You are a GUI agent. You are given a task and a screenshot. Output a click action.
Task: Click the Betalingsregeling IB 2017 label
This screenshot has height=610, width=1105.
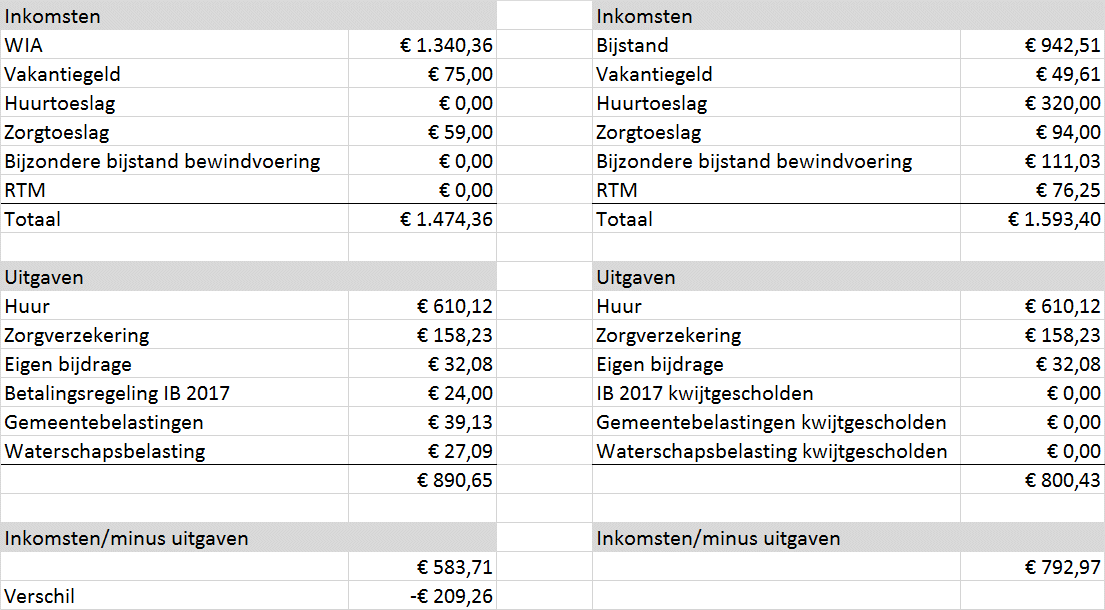coord(117,393)
